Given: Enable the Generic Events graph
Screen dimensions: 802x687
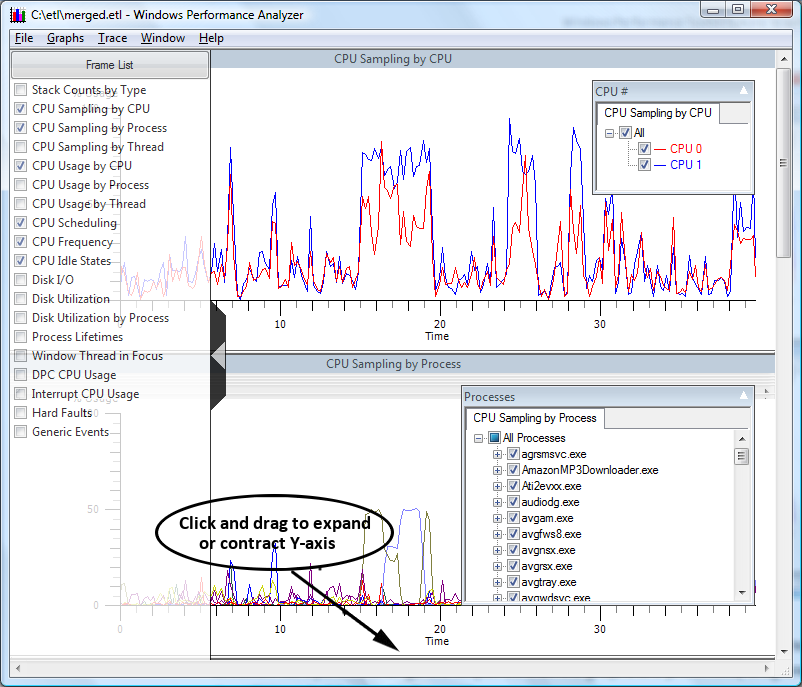Looking at the screenshot, I should click(x=20, y=431).
